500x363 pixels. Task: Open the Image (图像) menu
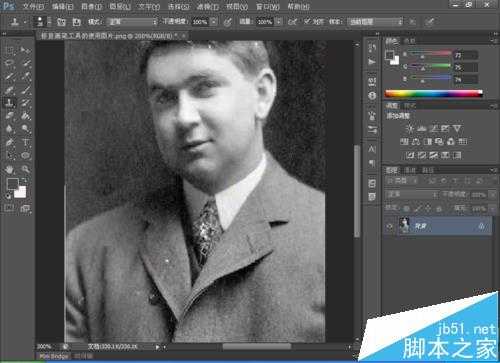[91, 6]
